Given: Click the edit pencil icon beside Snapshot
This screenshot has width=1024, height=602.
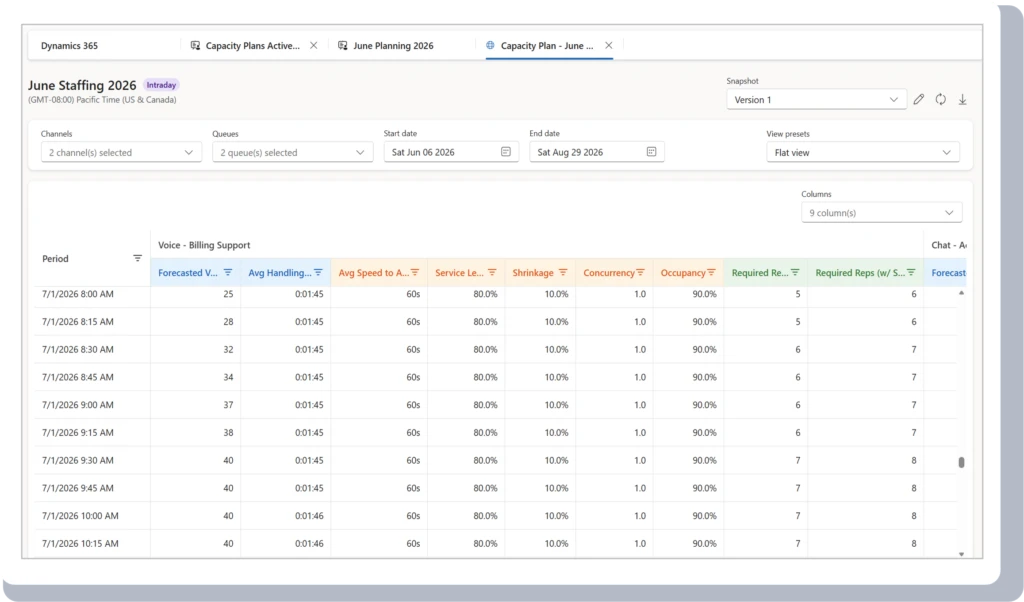Looking at the screenshot, I should tap(919, 99).
